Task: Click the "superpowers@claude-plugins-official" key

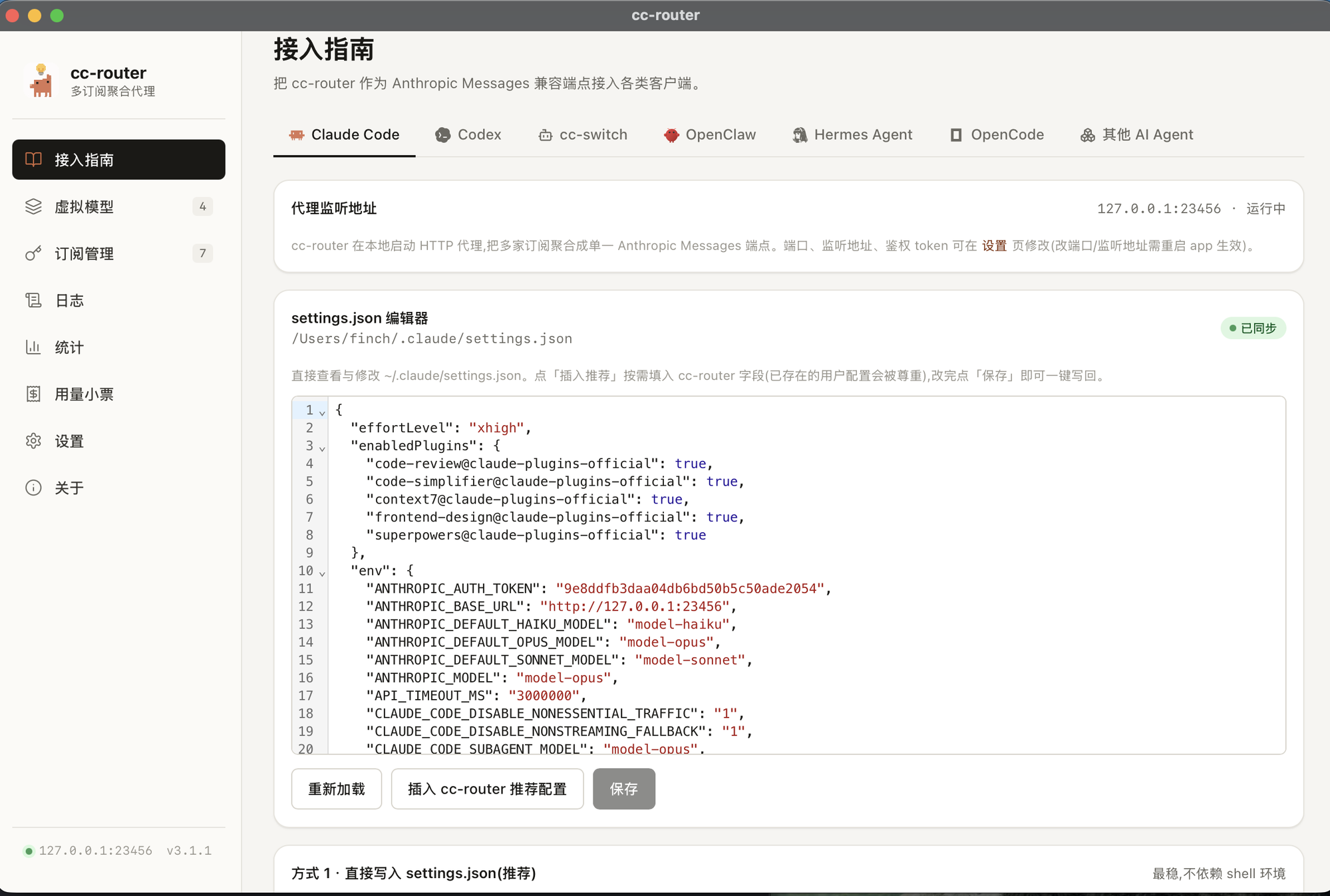Action: [512, 535]
